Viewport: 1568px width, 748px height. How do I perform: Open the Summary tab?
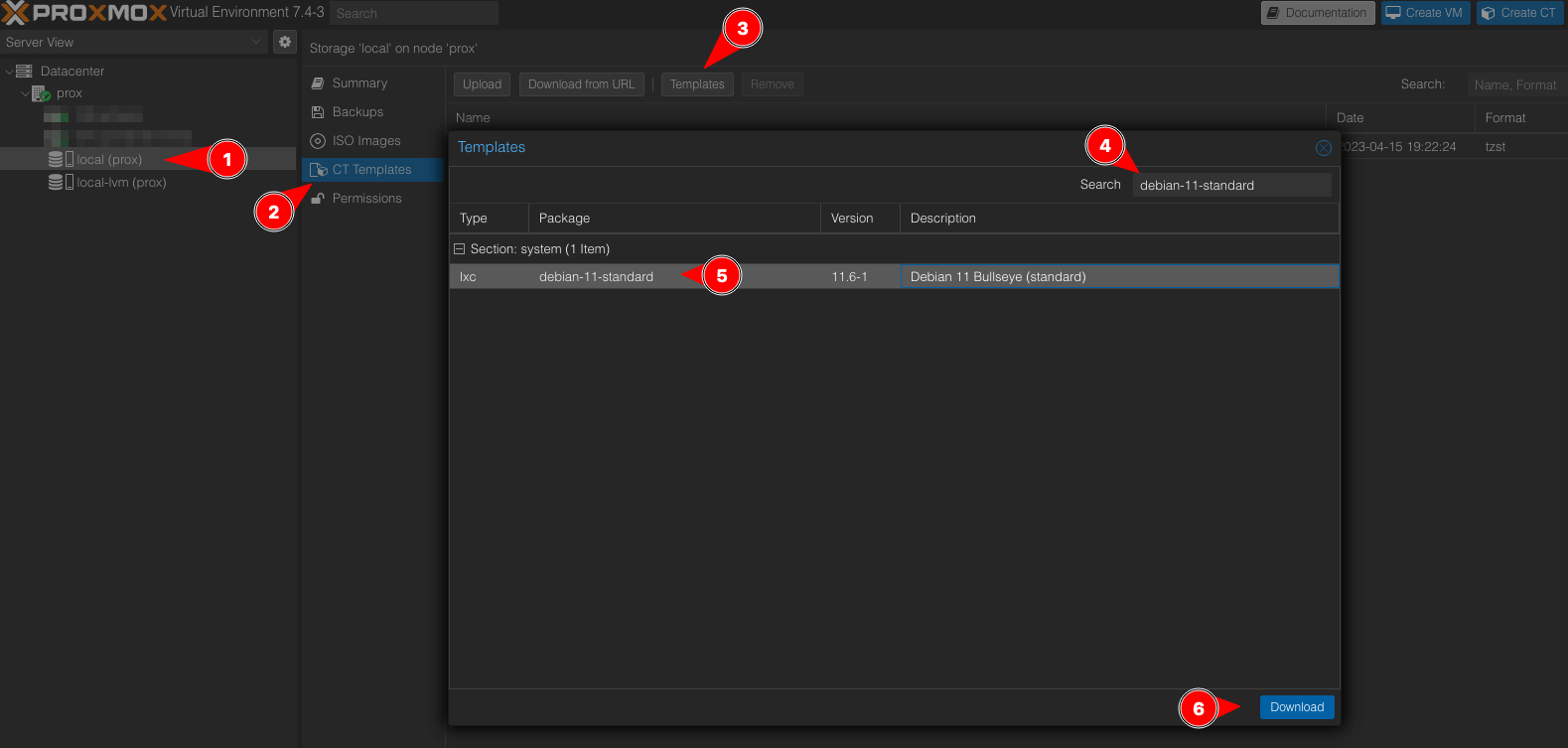click(x=372, y=83)
